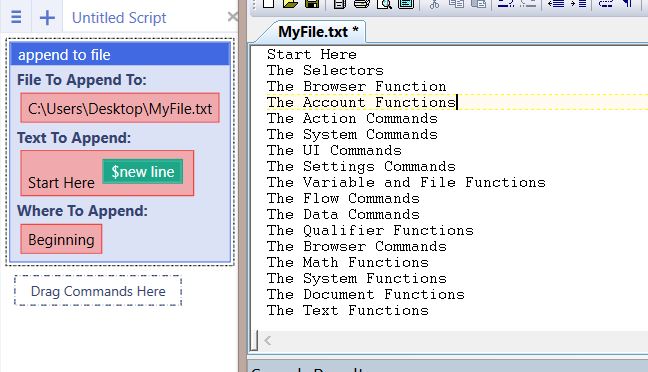Click the line "The Action Commands"
The height and width of the screenshot is (372, 648).
(x=352, y=118)
